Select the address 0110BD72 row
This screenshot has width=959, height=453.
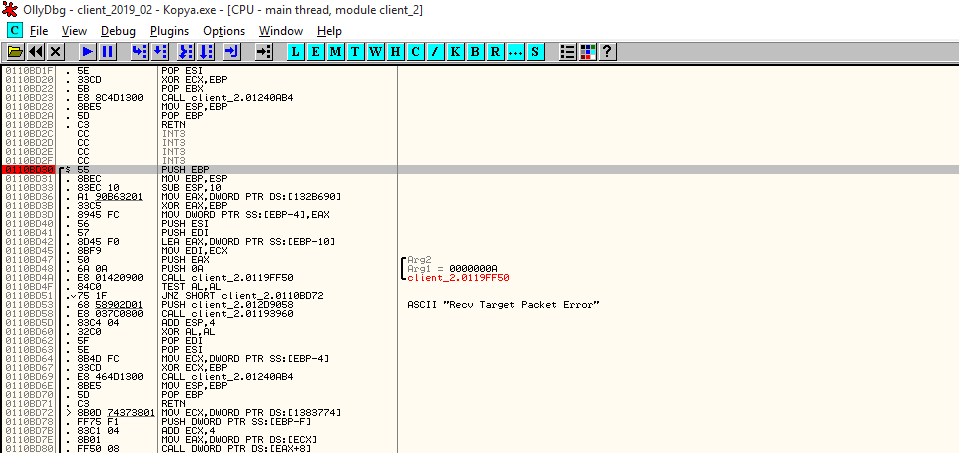click(x=30, y=413)
